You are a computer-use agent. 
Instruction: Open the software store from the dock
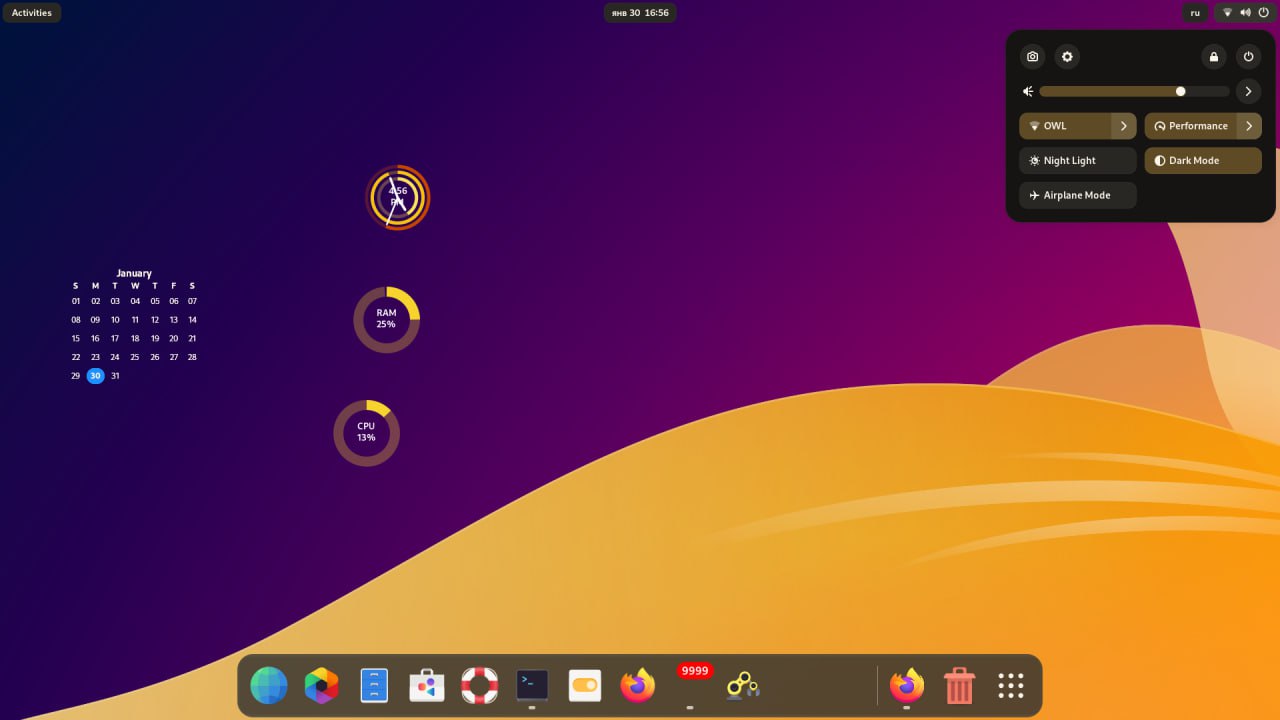pyautogui.click(x=426, y=685)
